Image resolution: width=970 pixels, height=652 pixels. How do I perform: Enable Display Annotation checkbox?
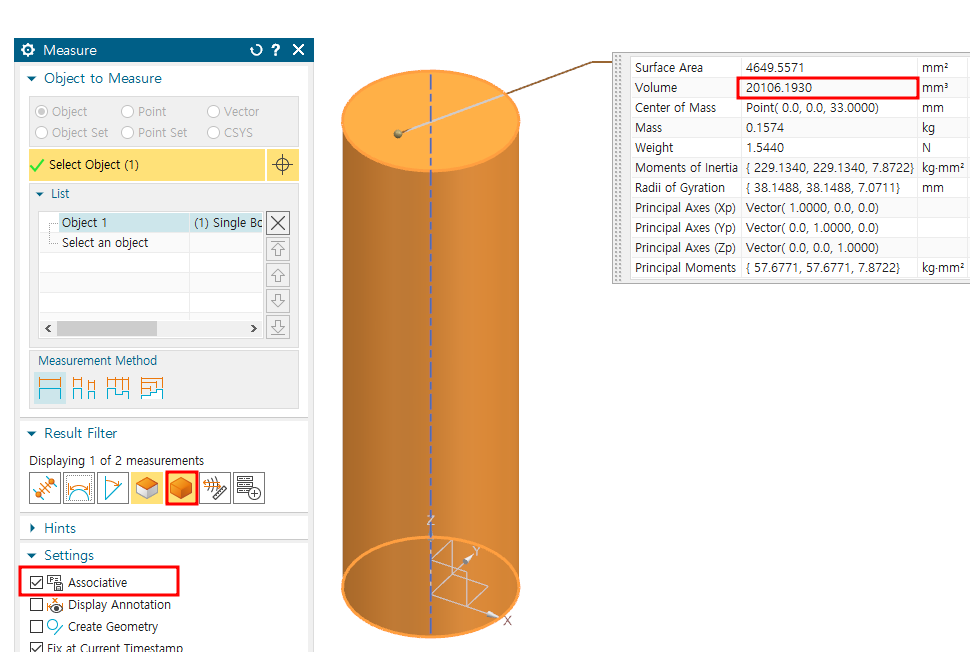[37, 605]
